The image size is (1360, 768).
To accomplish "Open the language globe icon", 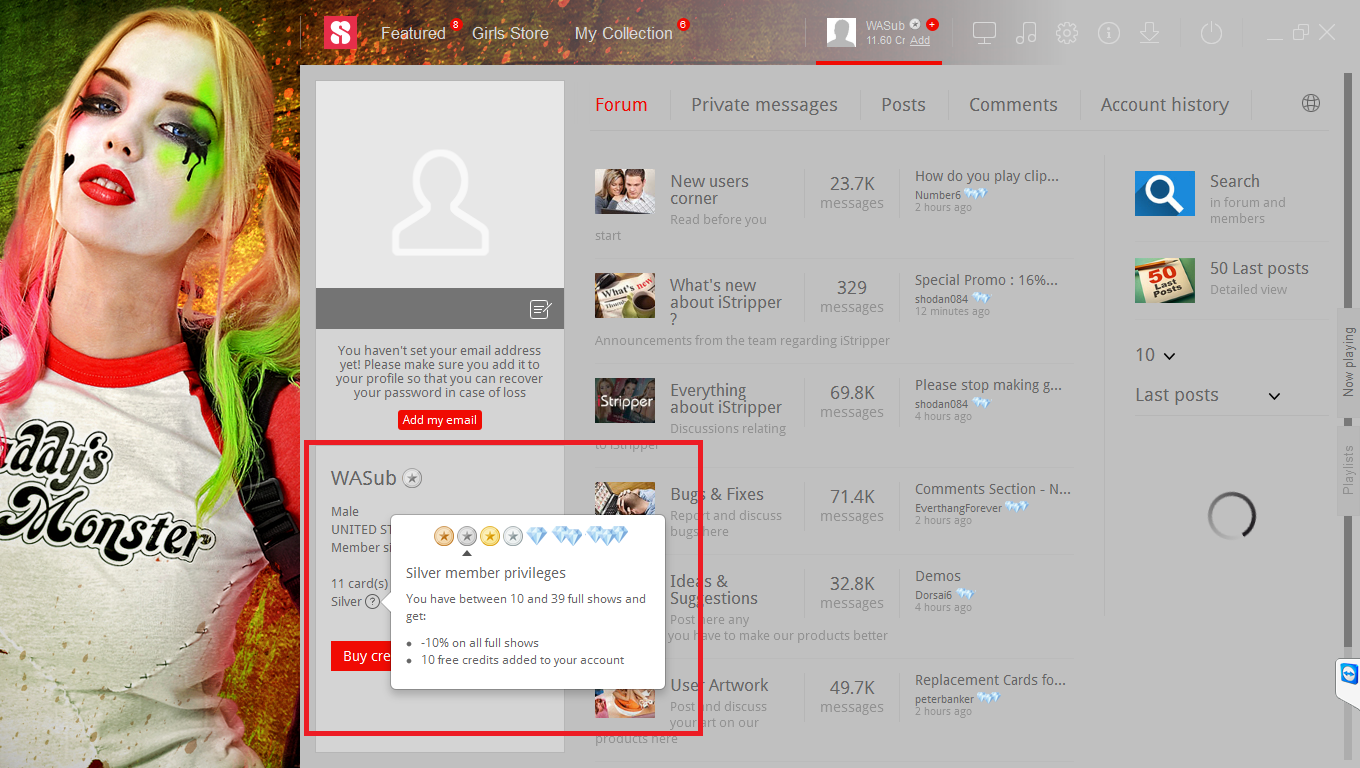I will tap(1311, 104).
